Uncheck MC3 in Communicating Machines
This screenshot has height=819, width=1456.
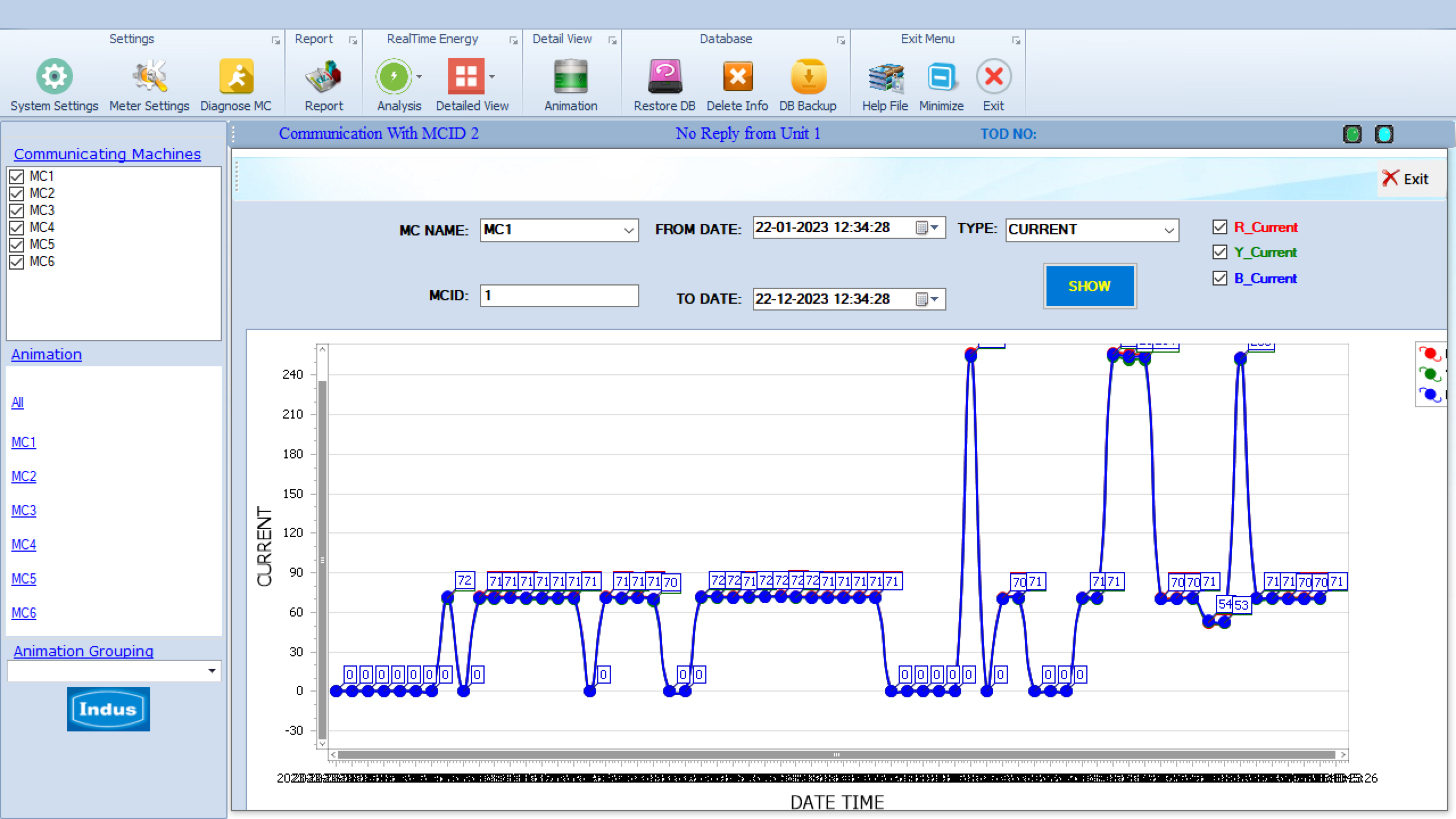[16, 210]
